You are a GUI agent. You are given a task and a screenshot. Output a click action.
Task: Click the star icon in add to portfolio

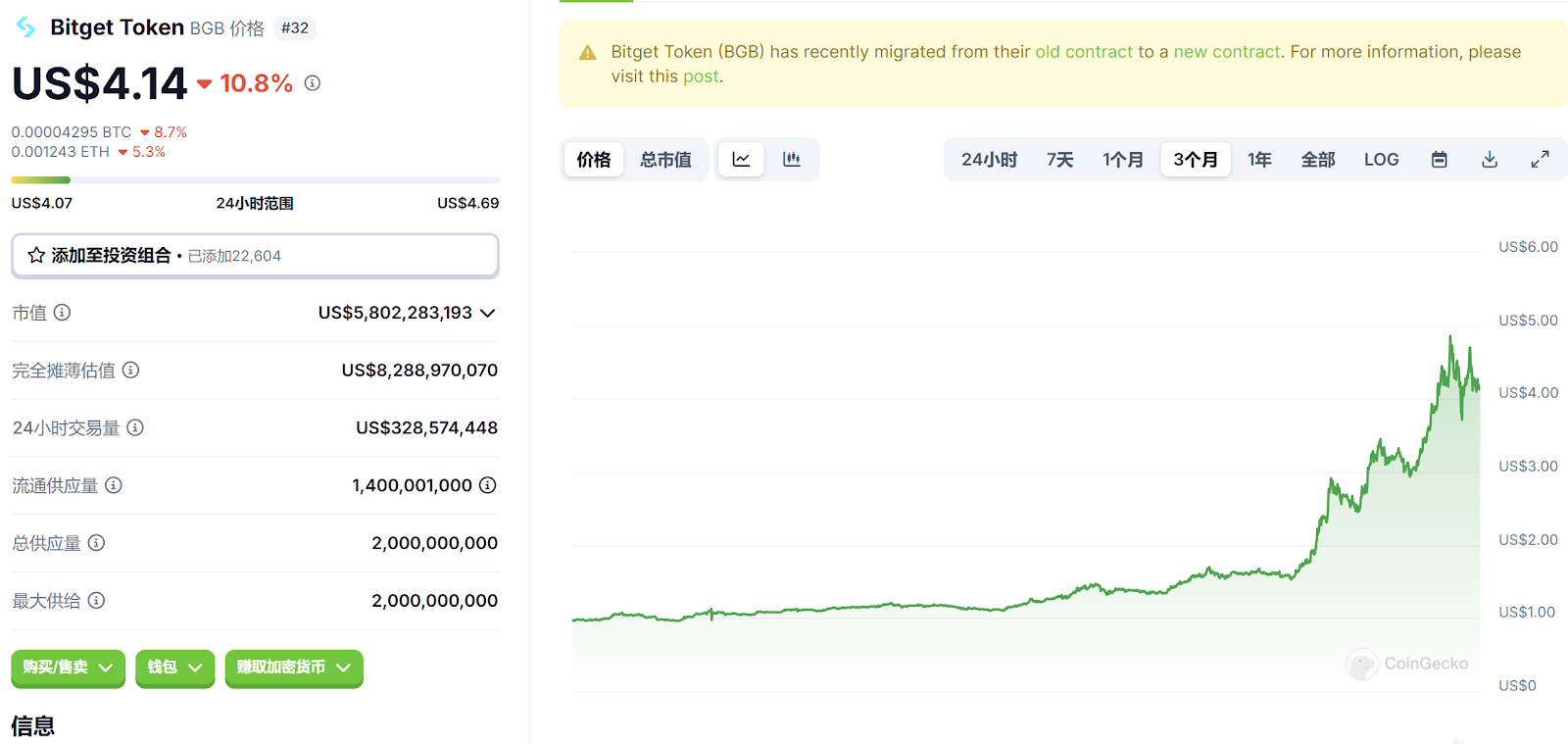pyautogui.click(x=36, y=256)
